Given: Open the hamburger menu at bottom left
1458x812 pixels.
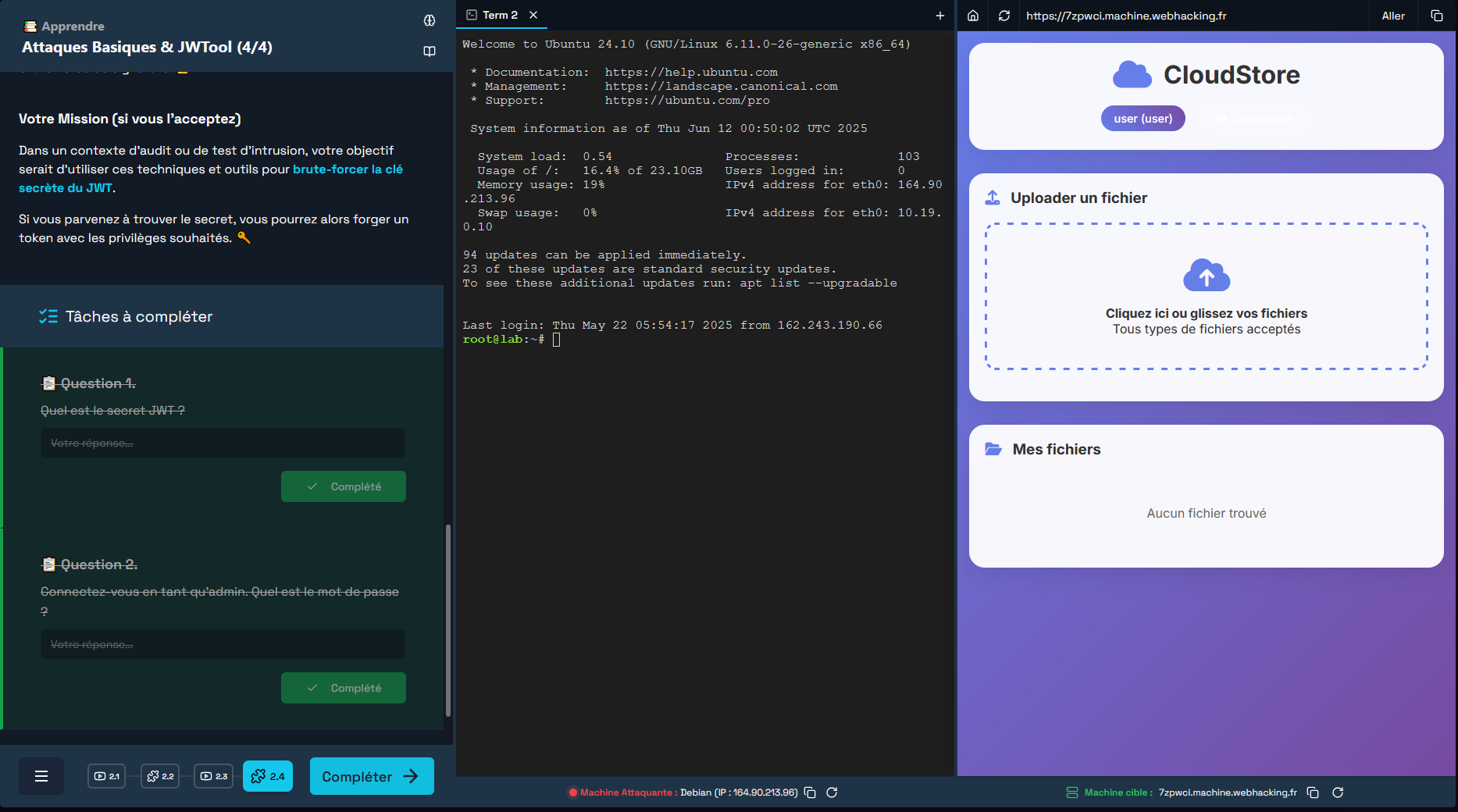Looking at the screenshot, I should 41,776.
